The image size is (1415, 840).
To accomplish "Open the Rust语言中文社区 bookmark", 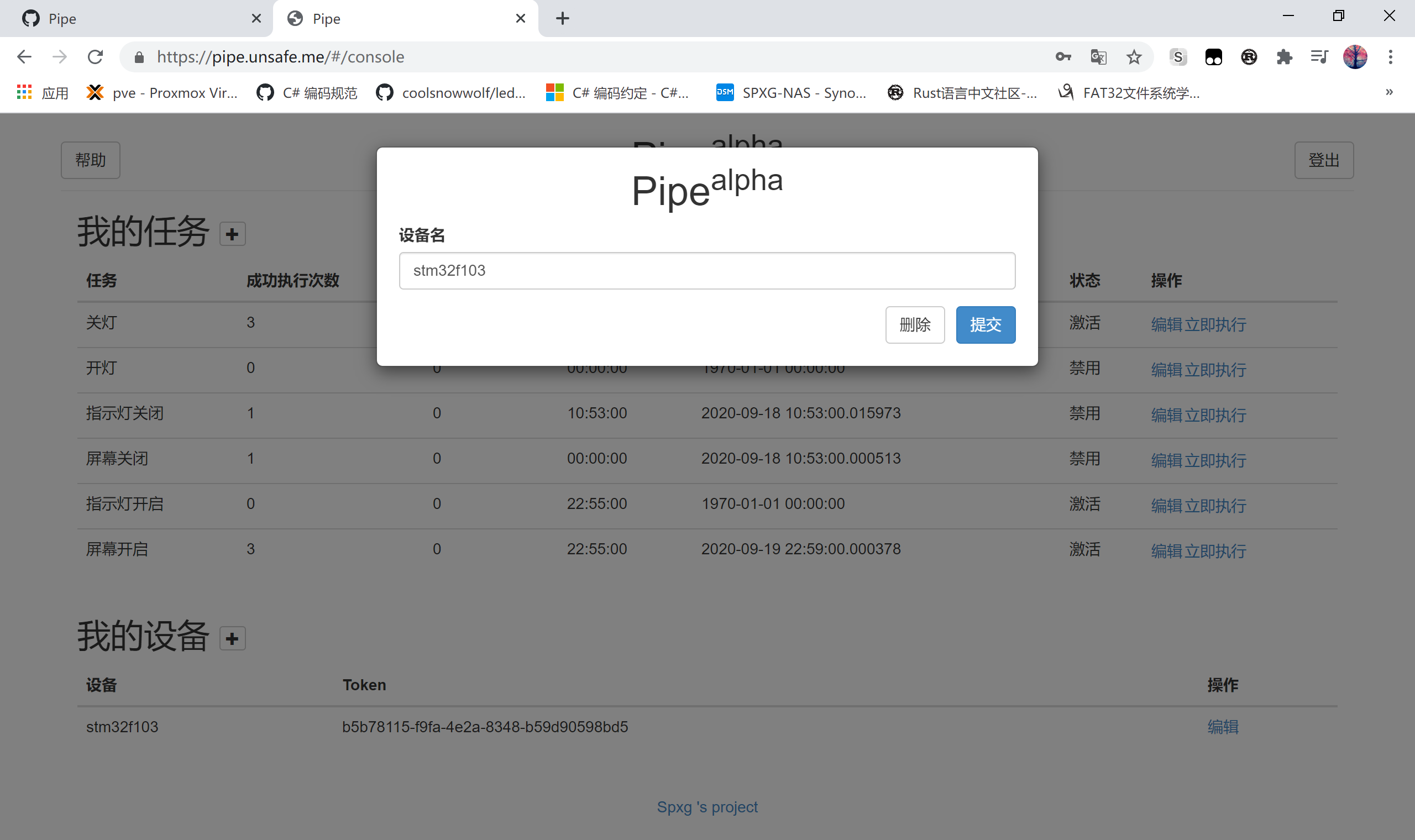I will tap(963, 92).
